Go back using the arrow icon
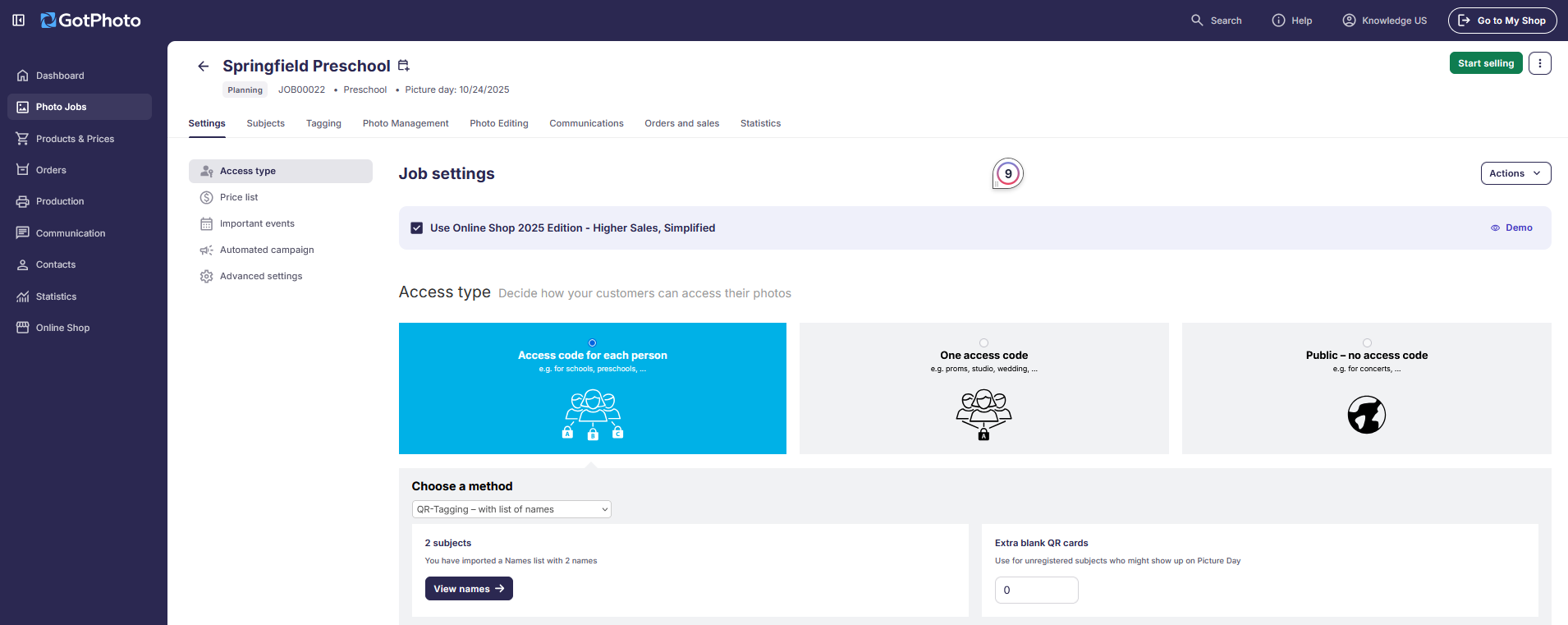This screenshot has width=1568, height=625. click(x=204, y=66)
